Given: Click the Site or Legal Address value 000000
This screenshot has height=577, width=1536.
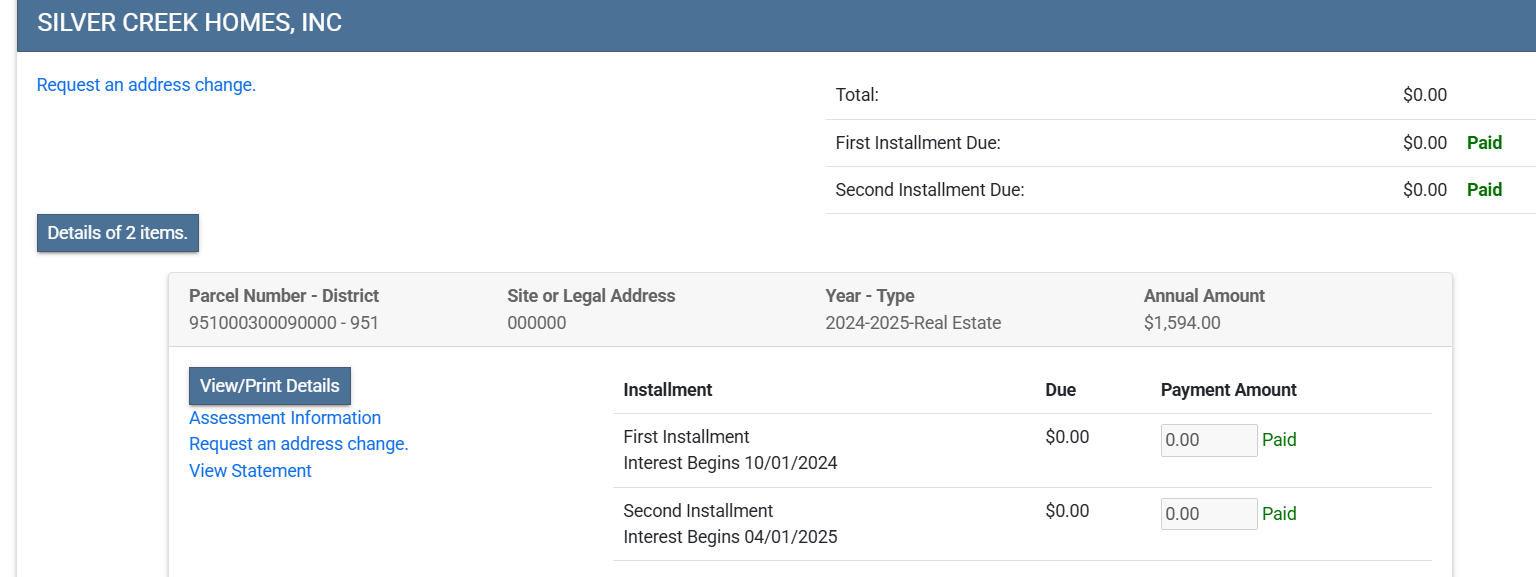Looking at the screenshot, I should click(536, 323).
